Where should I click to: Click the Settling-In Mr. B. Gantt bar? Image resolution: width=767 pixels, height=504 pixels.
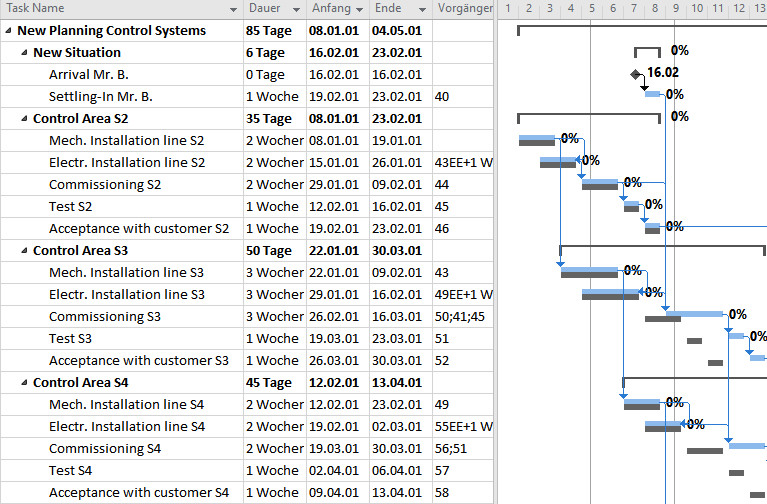(653, 94)
